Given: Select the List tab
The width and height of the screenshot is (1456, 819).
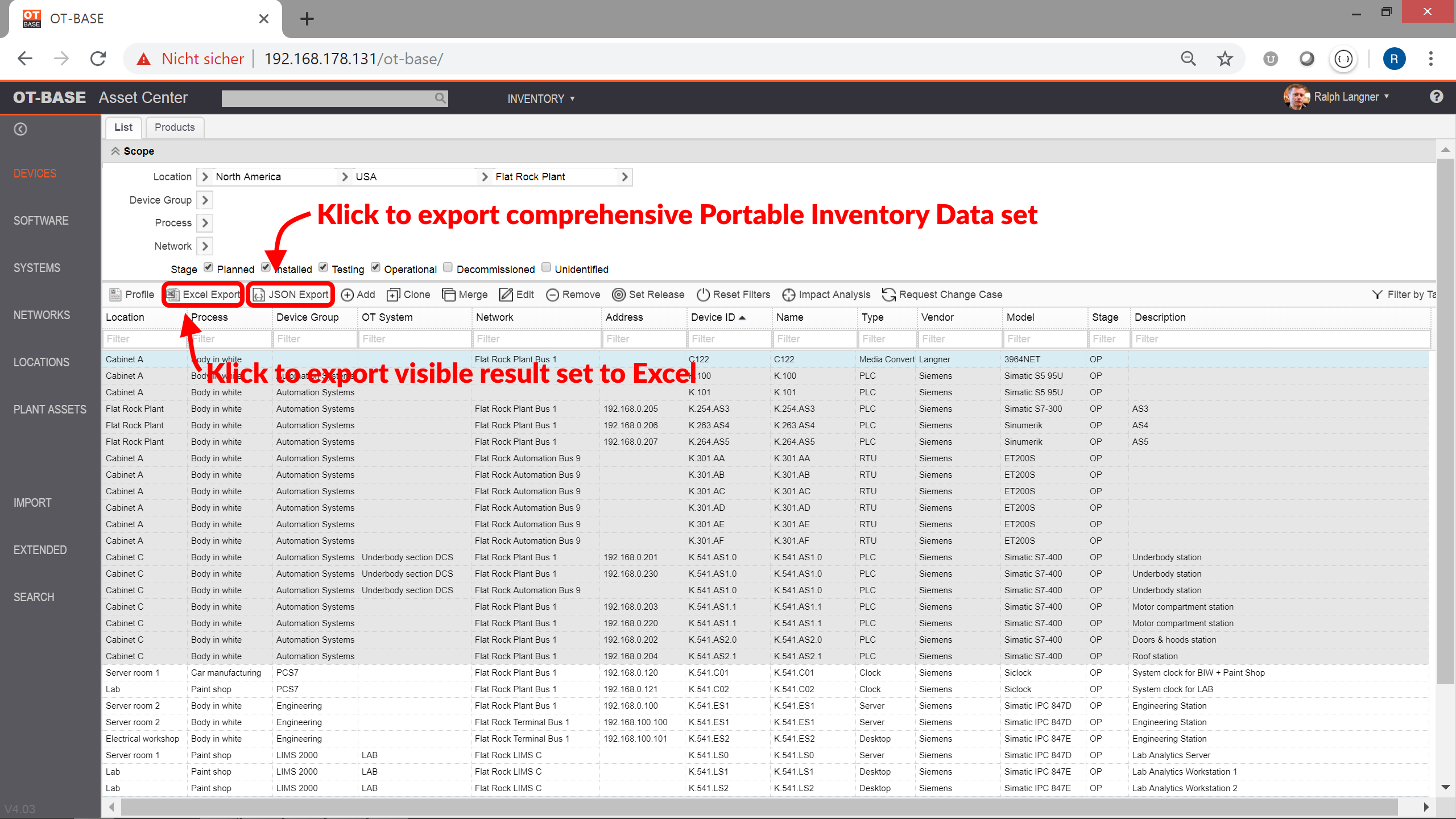Looking at the screenshot, I should pos(123,127).
